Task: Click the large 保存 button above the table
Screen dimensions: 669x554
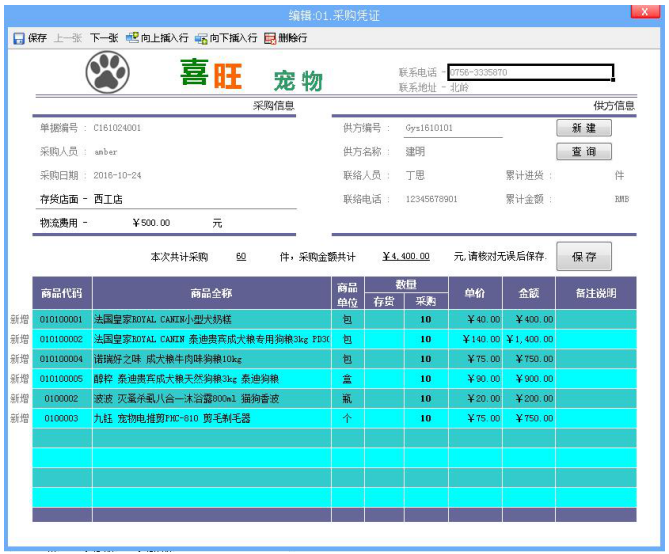Action: pos(584,257)
